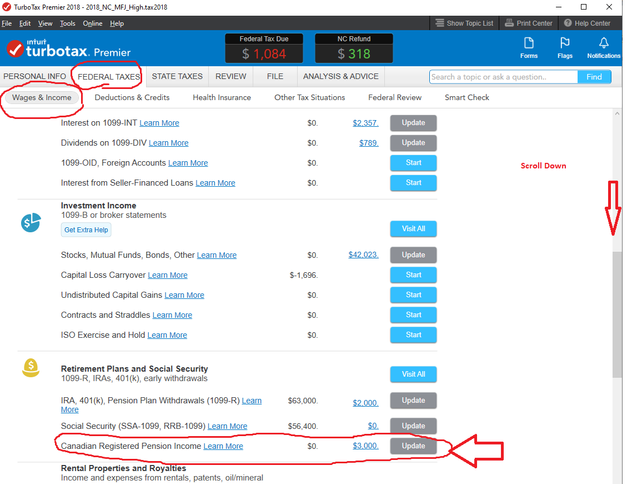The height and width of the screenshot is (484, 637).
Task: Click the NC Refund $318 display
Action: pyautogui.click(x=354, y=48)
